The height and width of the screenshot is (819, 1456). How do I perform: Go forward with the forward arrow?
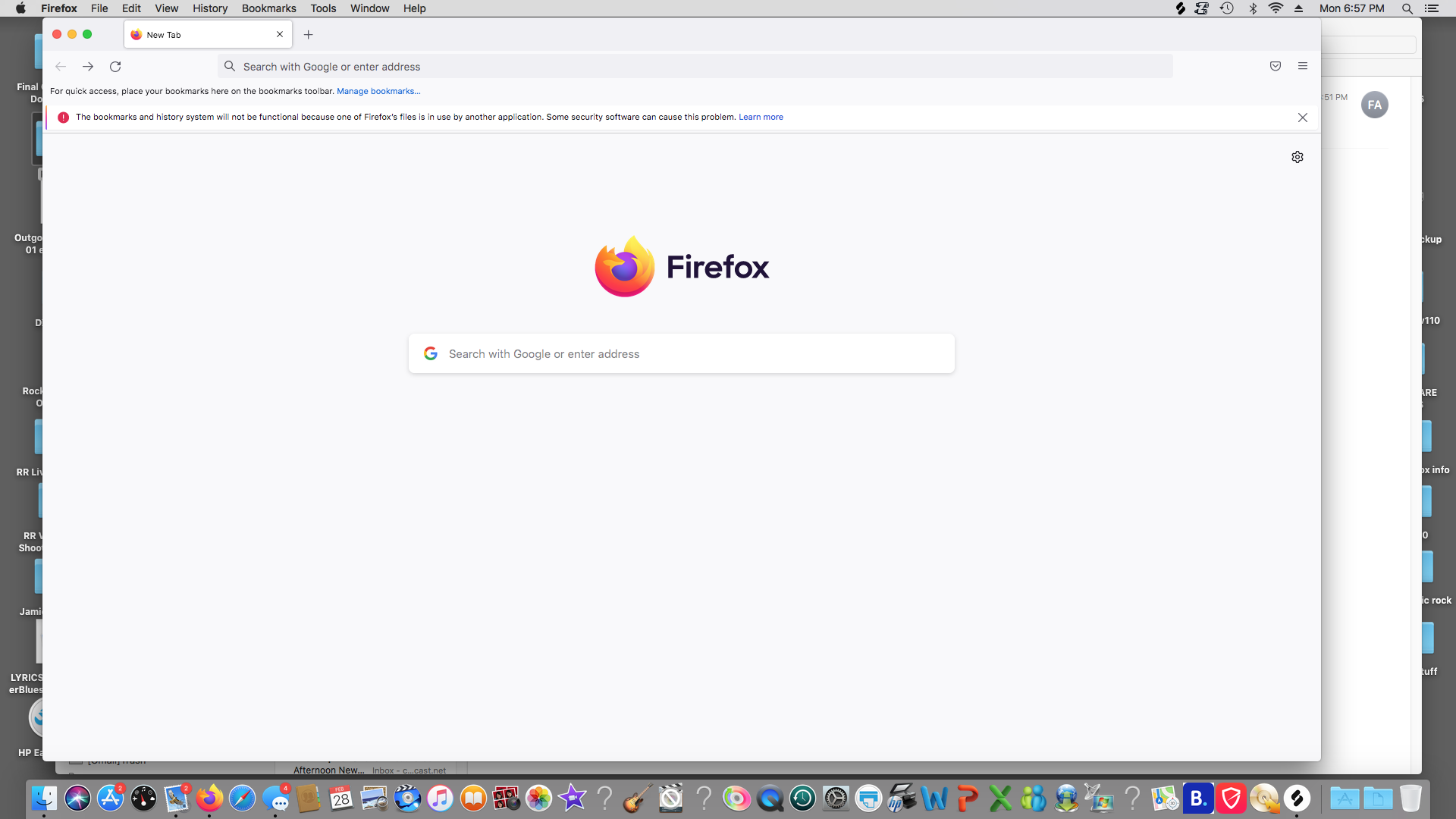tap(88, 67)
